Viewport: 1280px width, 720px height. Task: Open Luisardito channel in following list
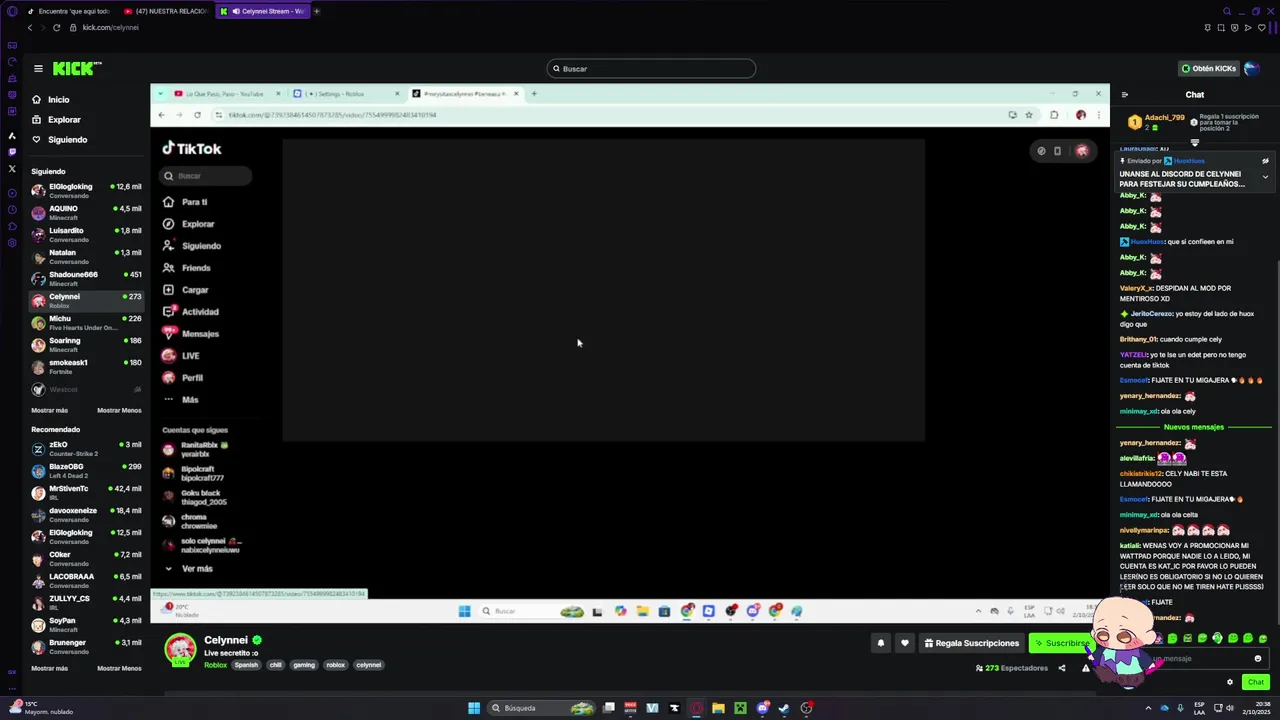point(86,234)
